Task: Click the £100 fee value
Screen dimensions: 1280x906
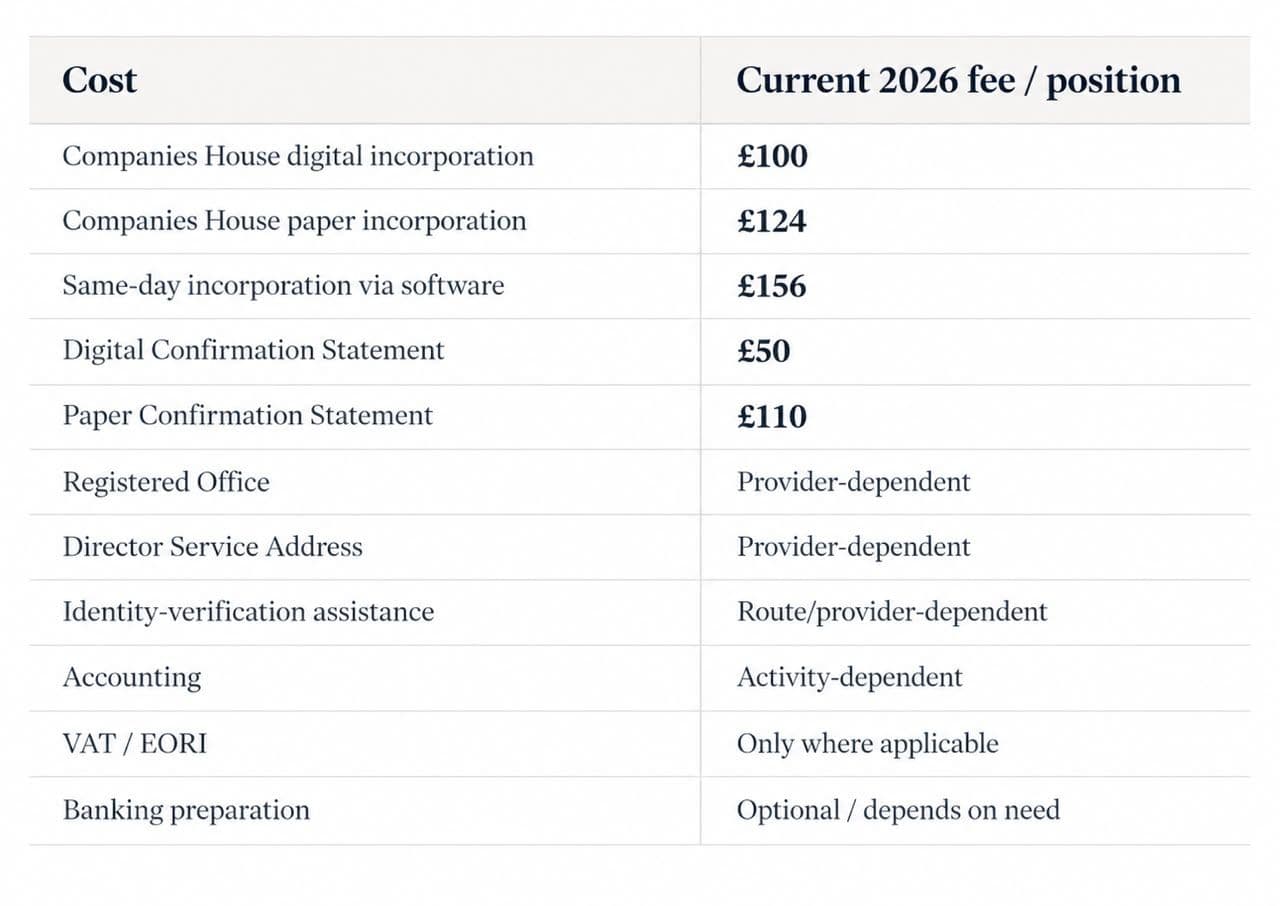Action: (772, 156)
